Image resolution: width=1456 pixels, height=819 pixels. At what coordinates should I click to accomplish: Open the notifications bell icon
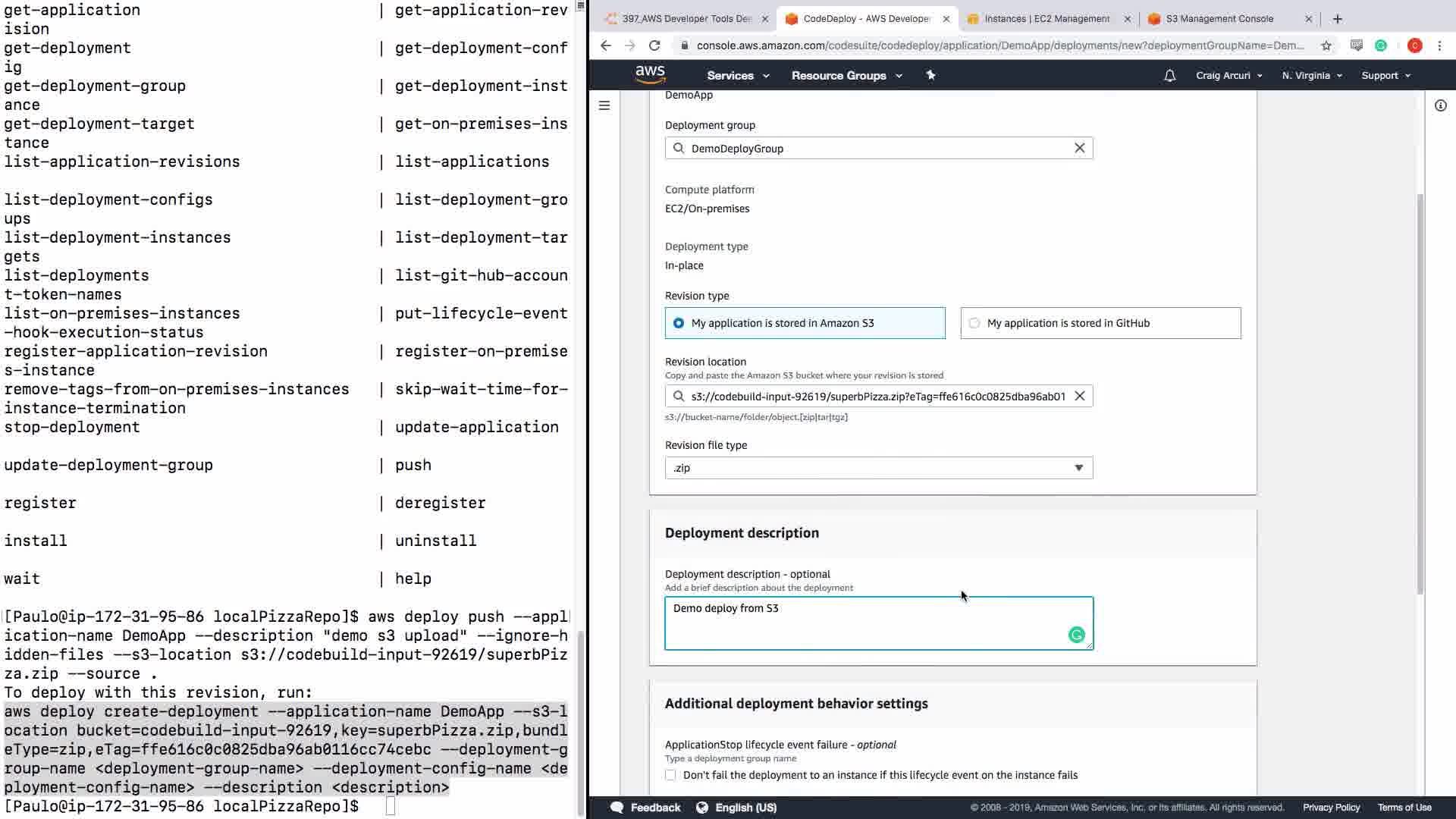[x=1169, y=75]
